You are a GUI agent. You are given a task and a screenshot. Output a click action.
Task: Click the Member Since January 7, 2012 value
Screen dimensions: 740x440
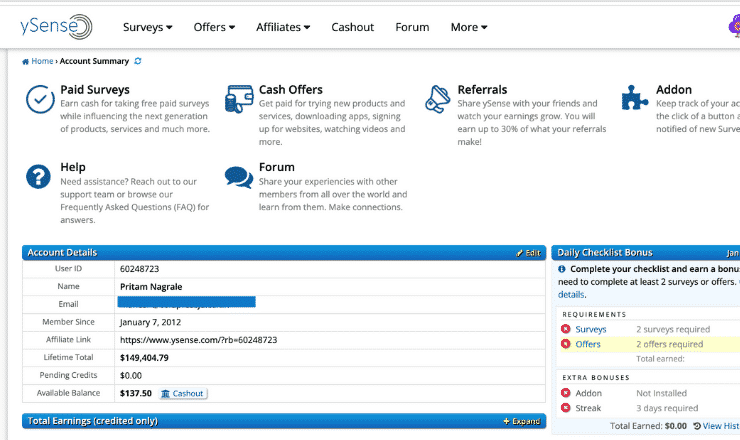click(x=151, y=322)
